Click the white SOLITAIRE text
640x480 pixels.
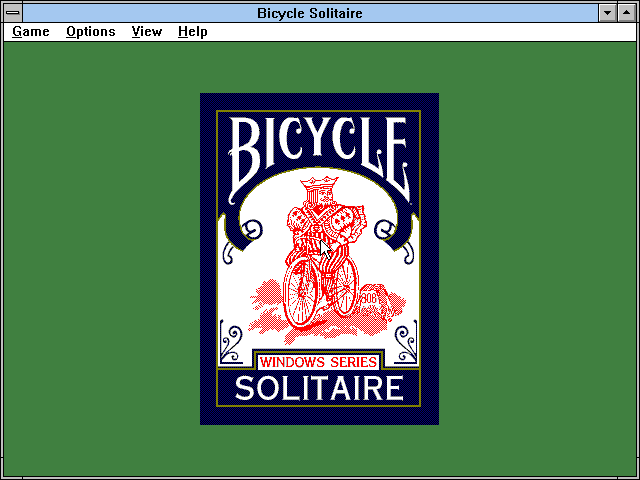click(319, 388)
